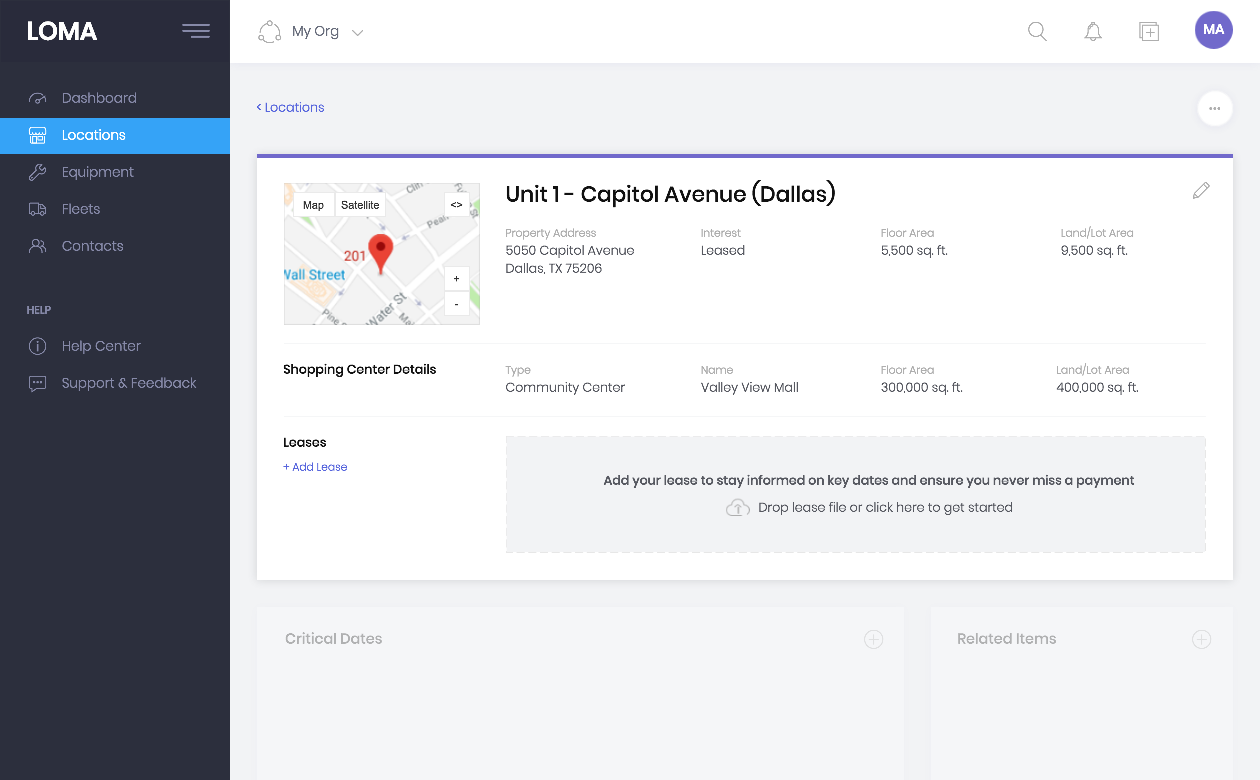
Task: Collapse sidebar with hamburger menu icon
Action: (195, 31)
